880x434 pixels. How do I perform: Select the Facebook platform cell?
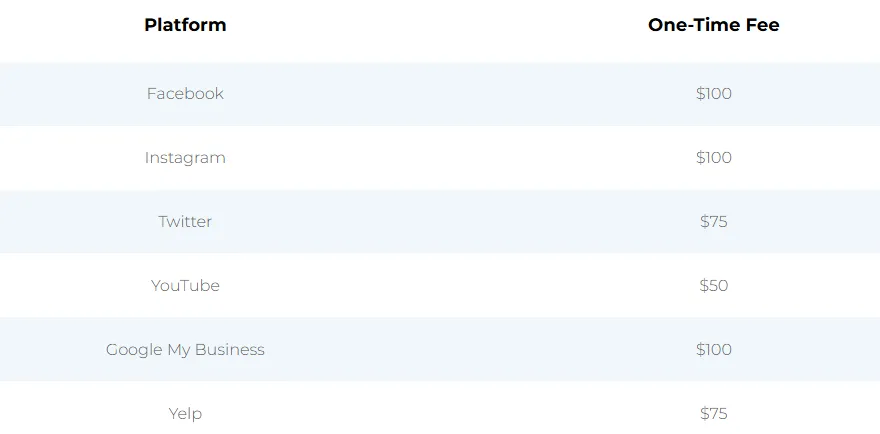click(185, 93)
